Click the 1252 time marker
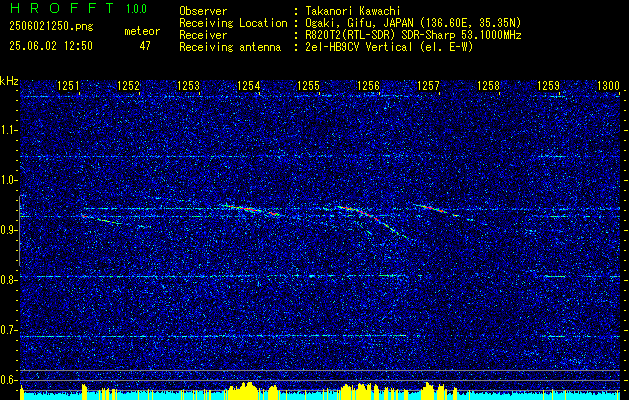This screenshot has width=629, height=400. [129, 85]
